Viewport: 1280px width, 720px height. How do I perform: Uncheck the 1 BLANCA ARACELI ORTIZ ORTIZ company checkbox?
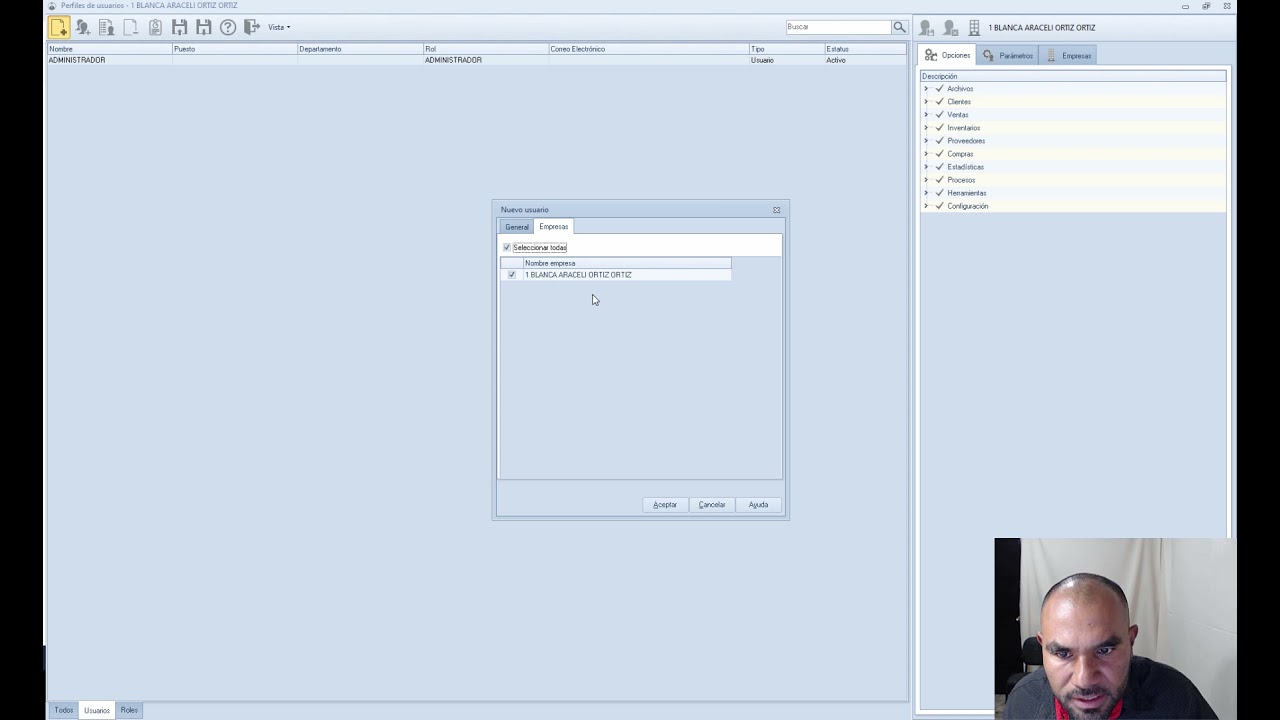click(512, 274)
